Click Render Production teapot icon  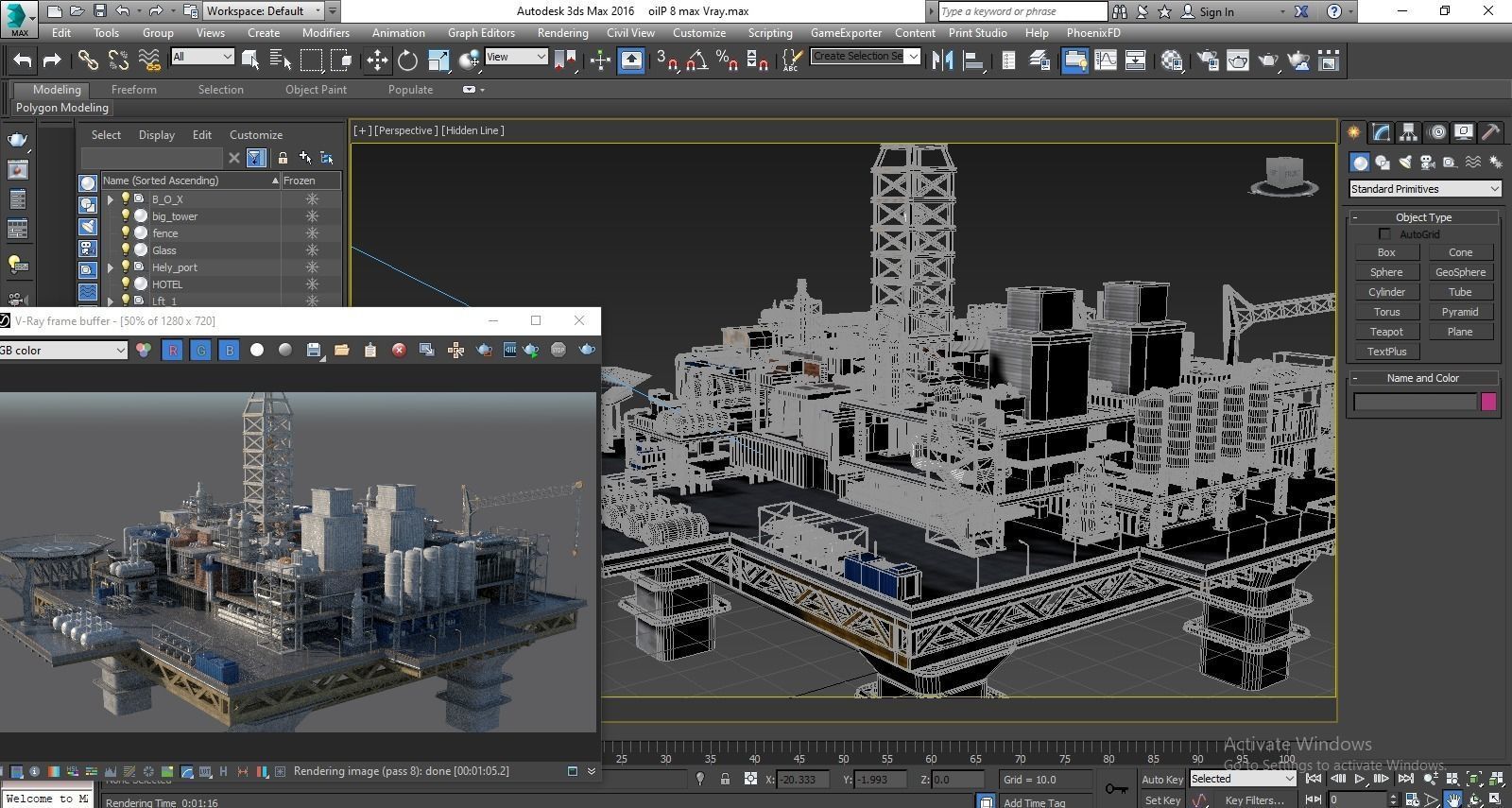pyautogui.click(x=1268, y=60)
